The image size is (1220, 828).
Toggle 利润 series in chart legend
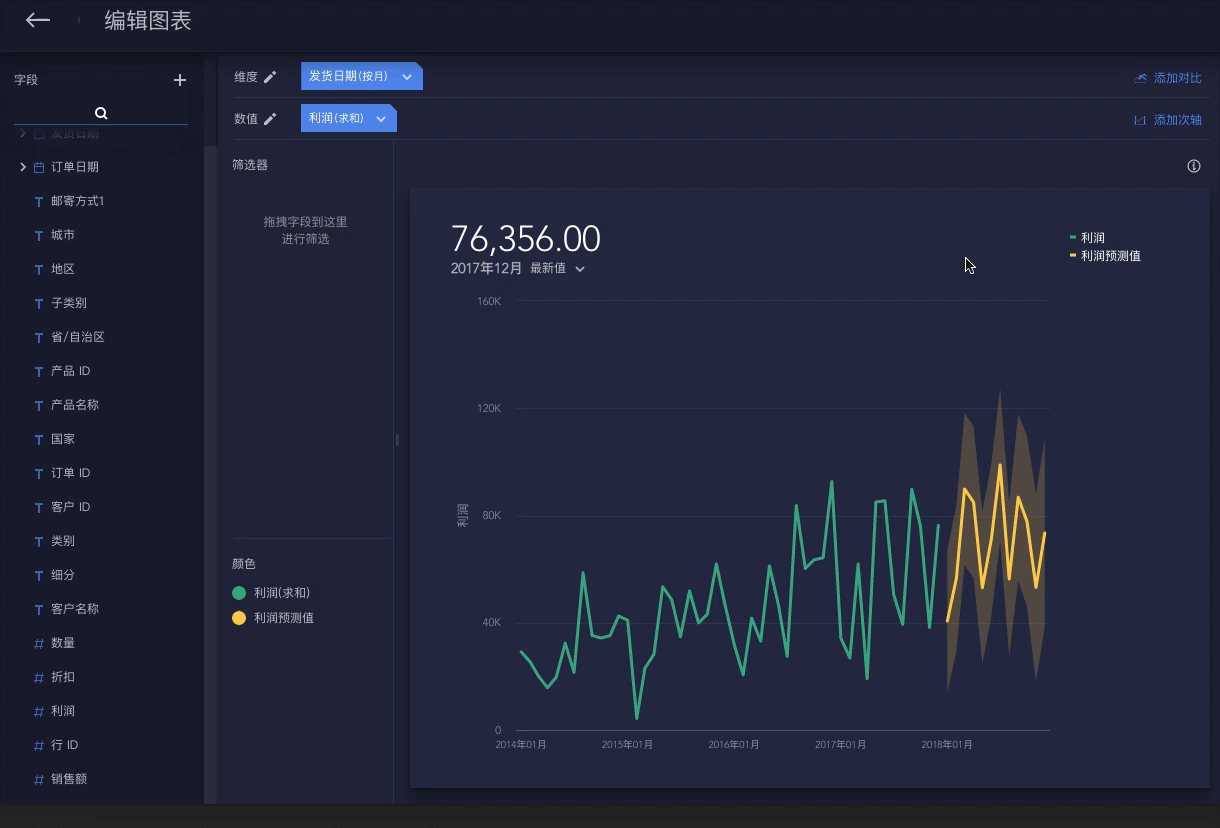coord(1092,238)
